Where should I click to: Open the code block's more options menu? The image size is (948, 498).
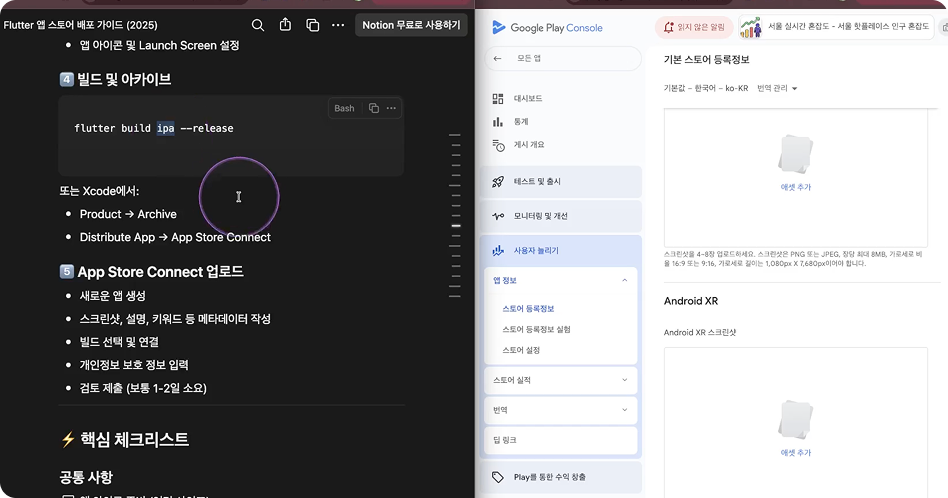point(391,108)
